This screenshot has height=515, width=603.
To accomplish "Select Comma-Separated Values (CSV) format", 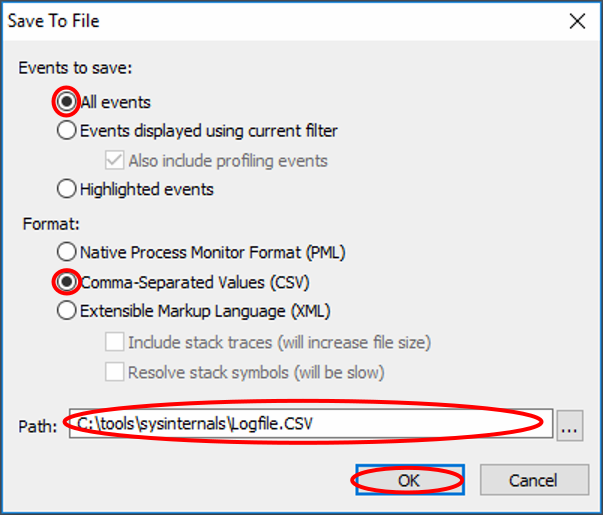I will point(67,282).
